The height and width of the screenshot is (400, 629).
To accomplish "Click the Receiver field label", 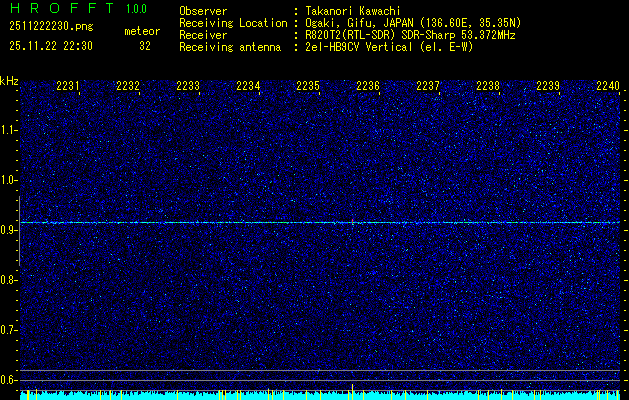I will 203,35.
